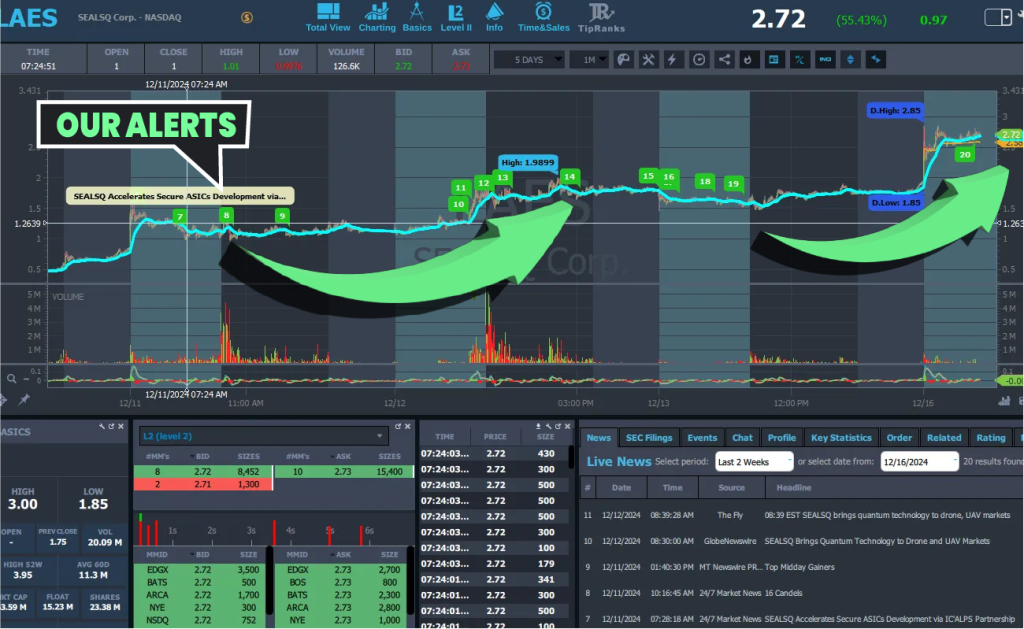The image size is (1024, 629).
Task: Toggle the panel layout chart icon
Action: pos(774,60)
